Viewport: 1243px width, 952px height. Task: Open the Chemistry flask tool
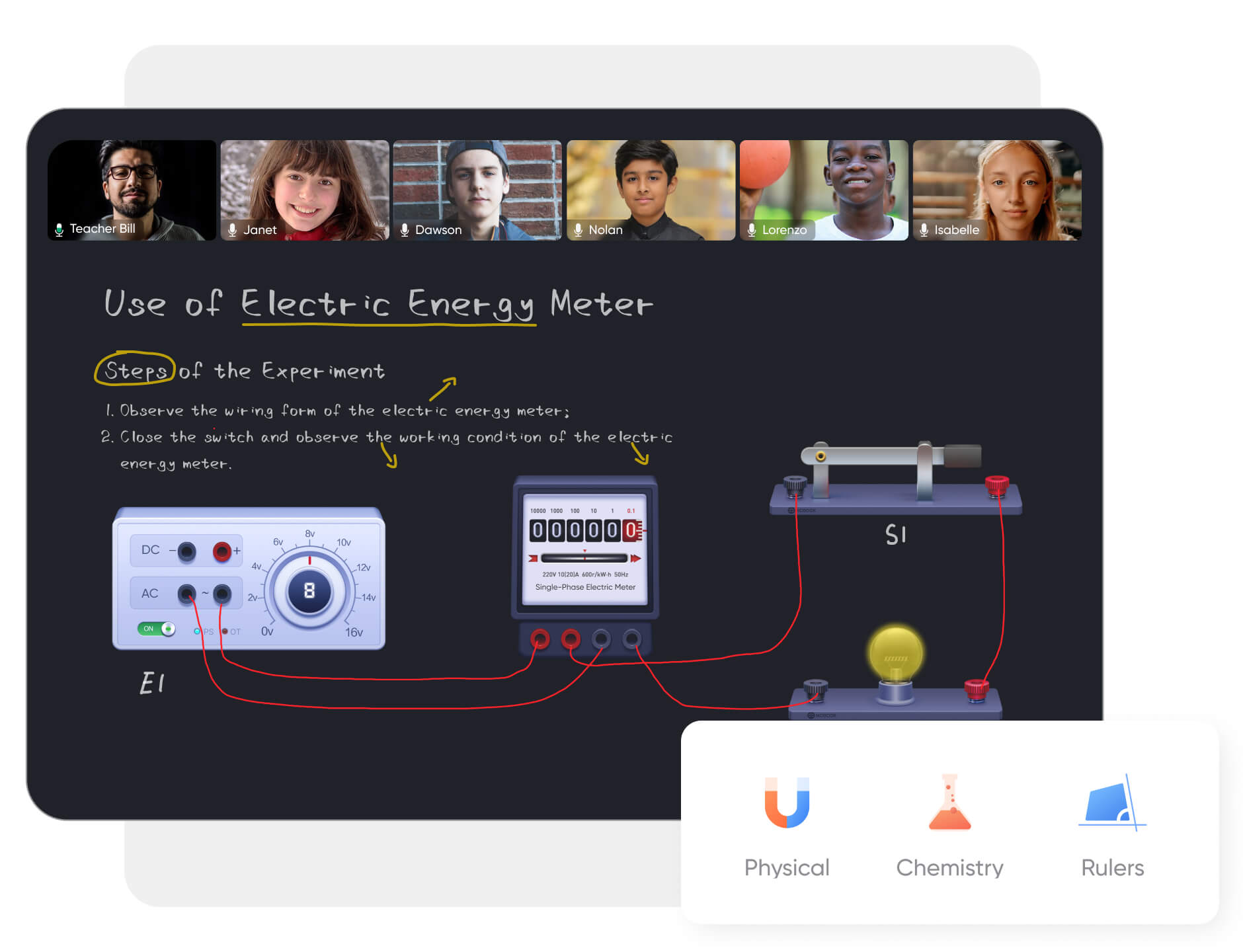pyautogui.click(x=949, y=802)
